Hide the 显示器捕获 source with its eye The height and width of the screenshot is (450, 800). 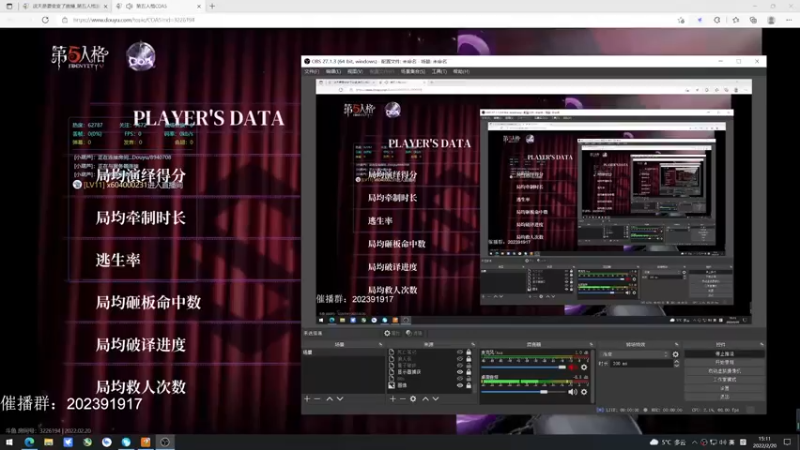tap(460, 372)
